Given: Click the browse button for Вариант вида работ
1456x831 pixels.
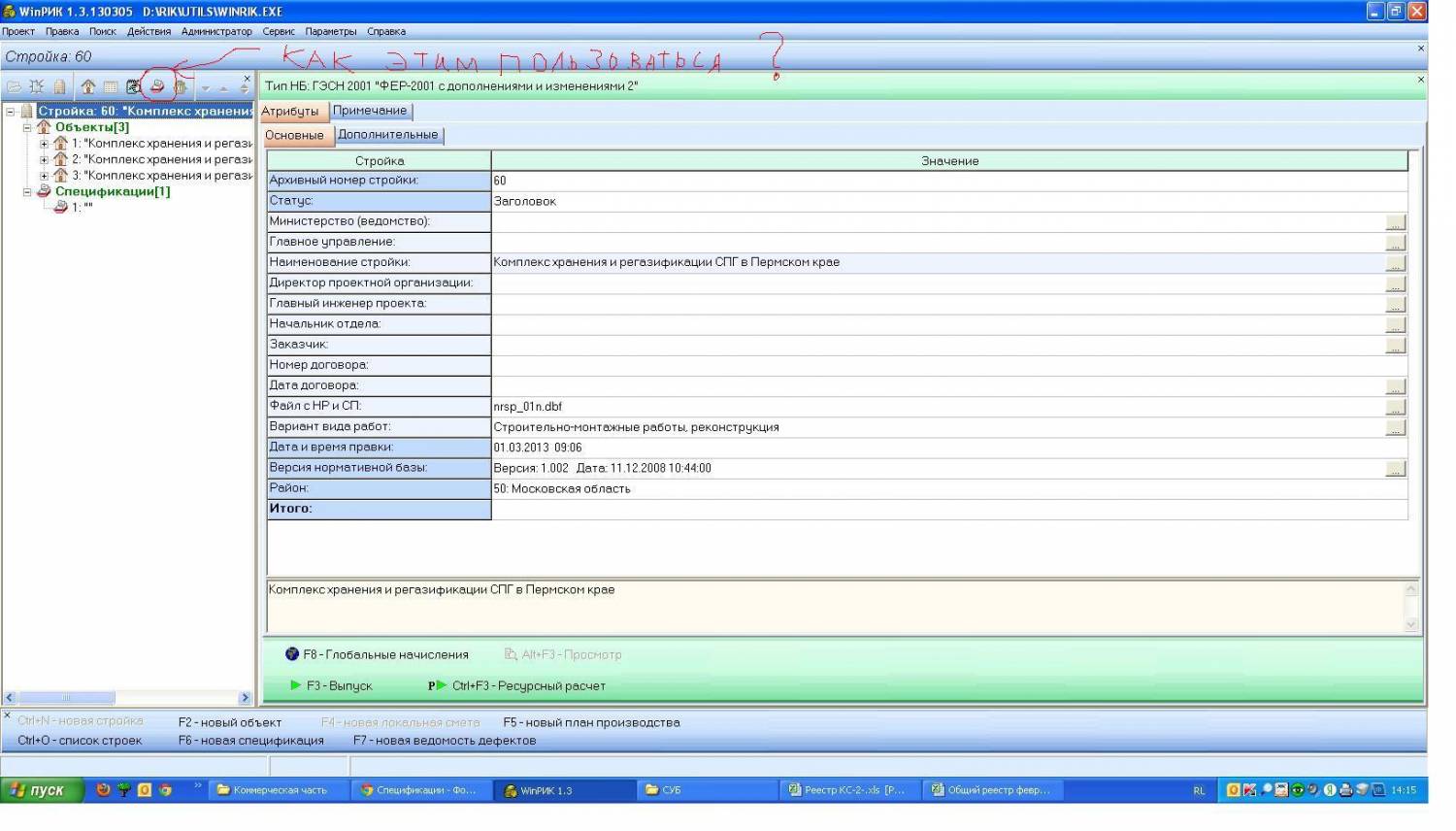Looking at the screenshot, I should (x=1395, y=427).
